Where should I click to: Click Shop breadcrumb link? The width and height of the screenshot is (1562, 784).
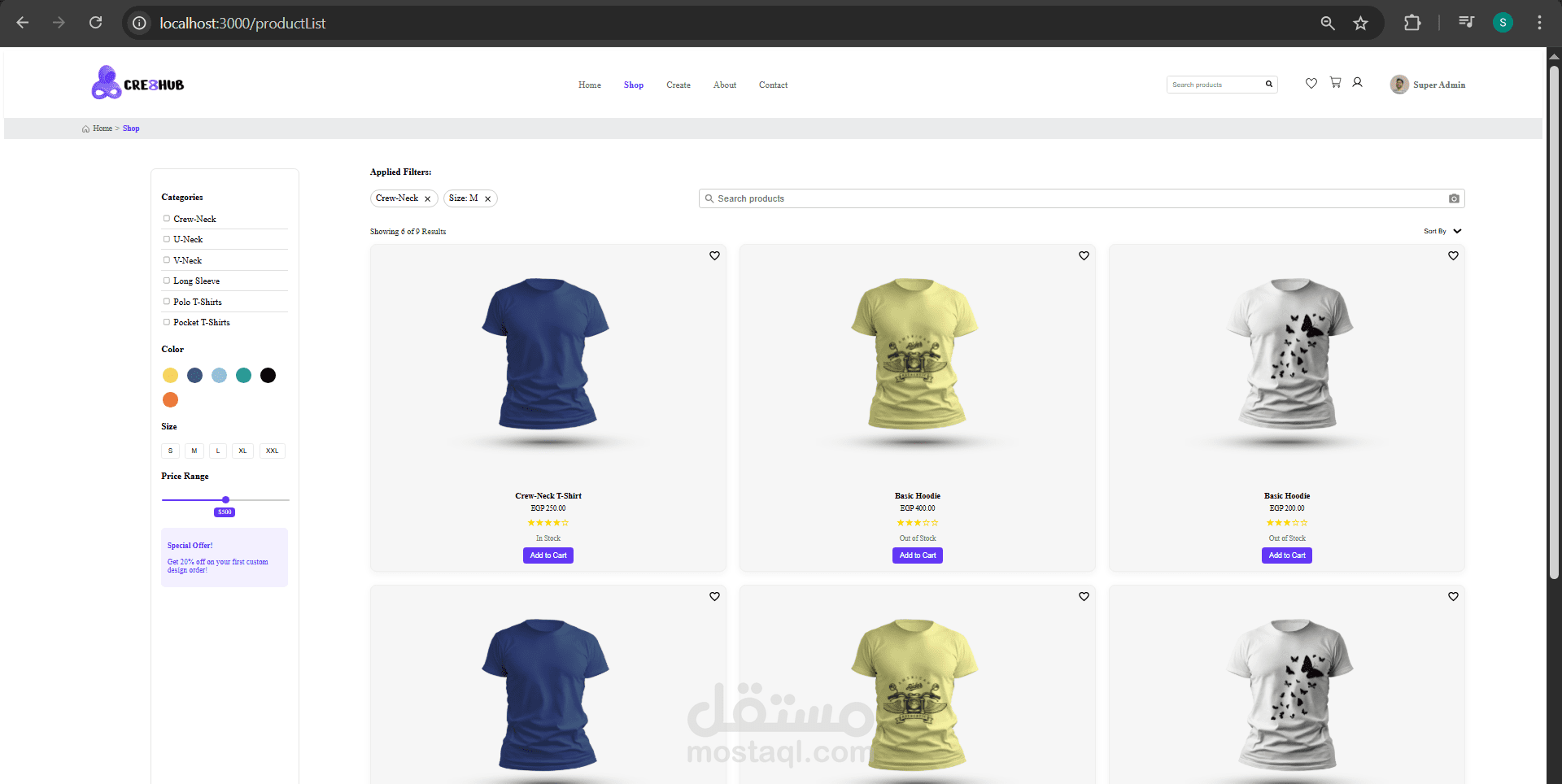tap(131, 128)
